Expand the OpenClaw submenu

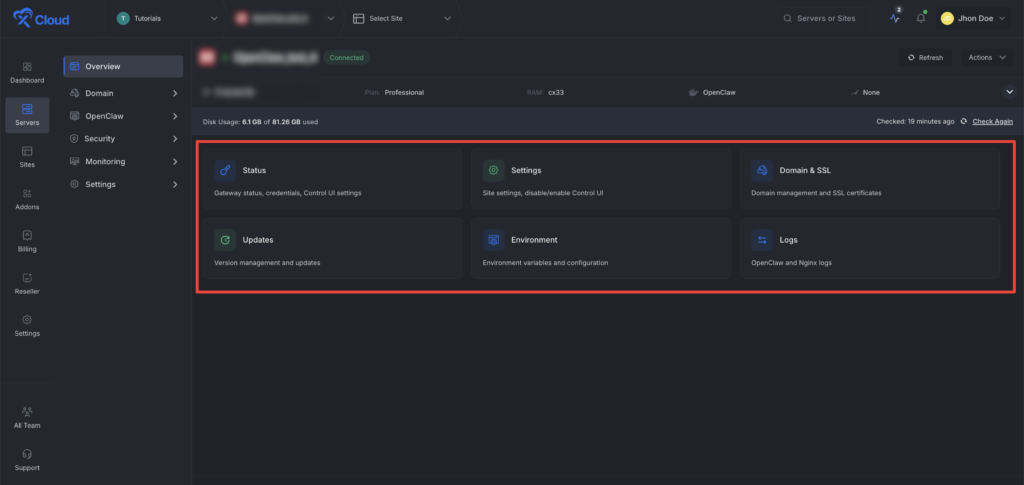[x=175, y=116]
